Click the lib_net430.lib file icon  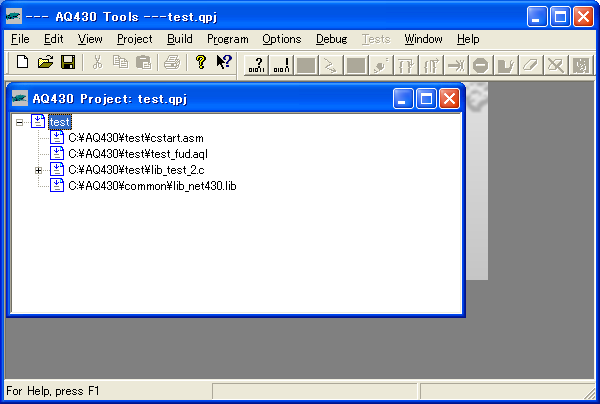coord(57,186)
